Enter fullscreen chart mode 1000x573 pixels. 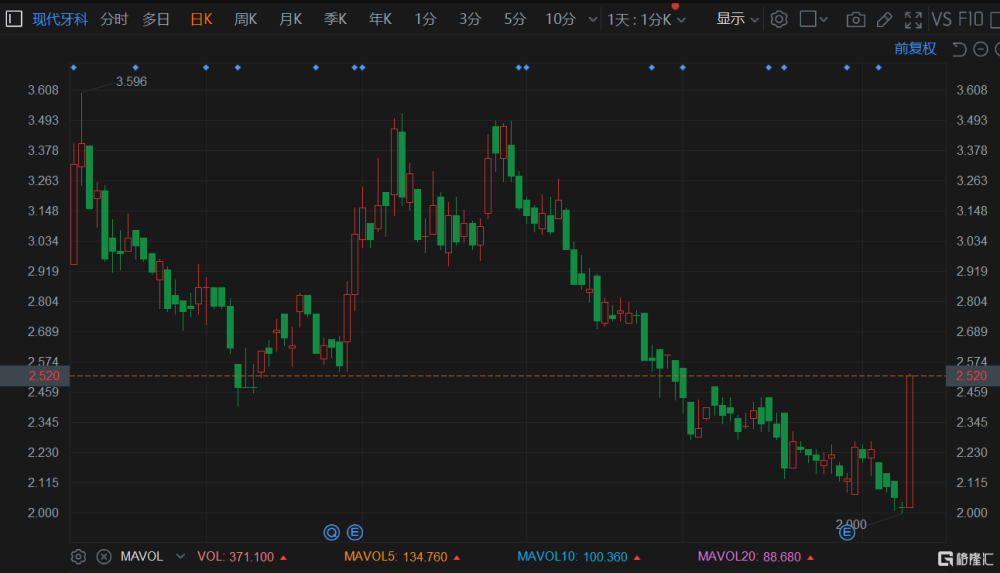[913, 20]
